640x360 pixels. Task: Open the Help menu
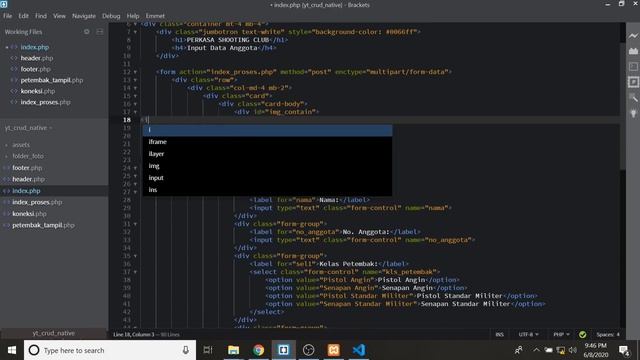[x=133, y=16]
